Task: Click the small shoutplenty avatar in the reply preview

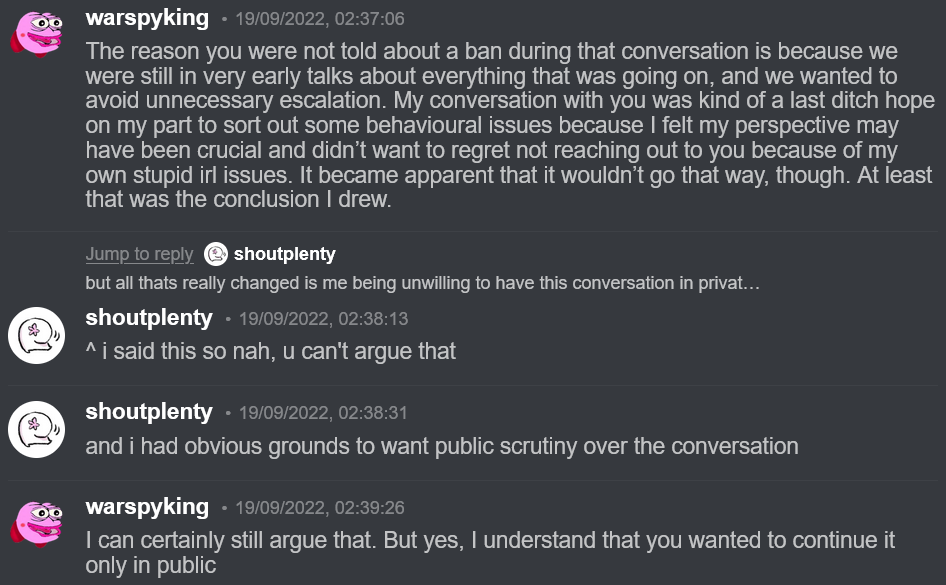Action: (215, 254)
